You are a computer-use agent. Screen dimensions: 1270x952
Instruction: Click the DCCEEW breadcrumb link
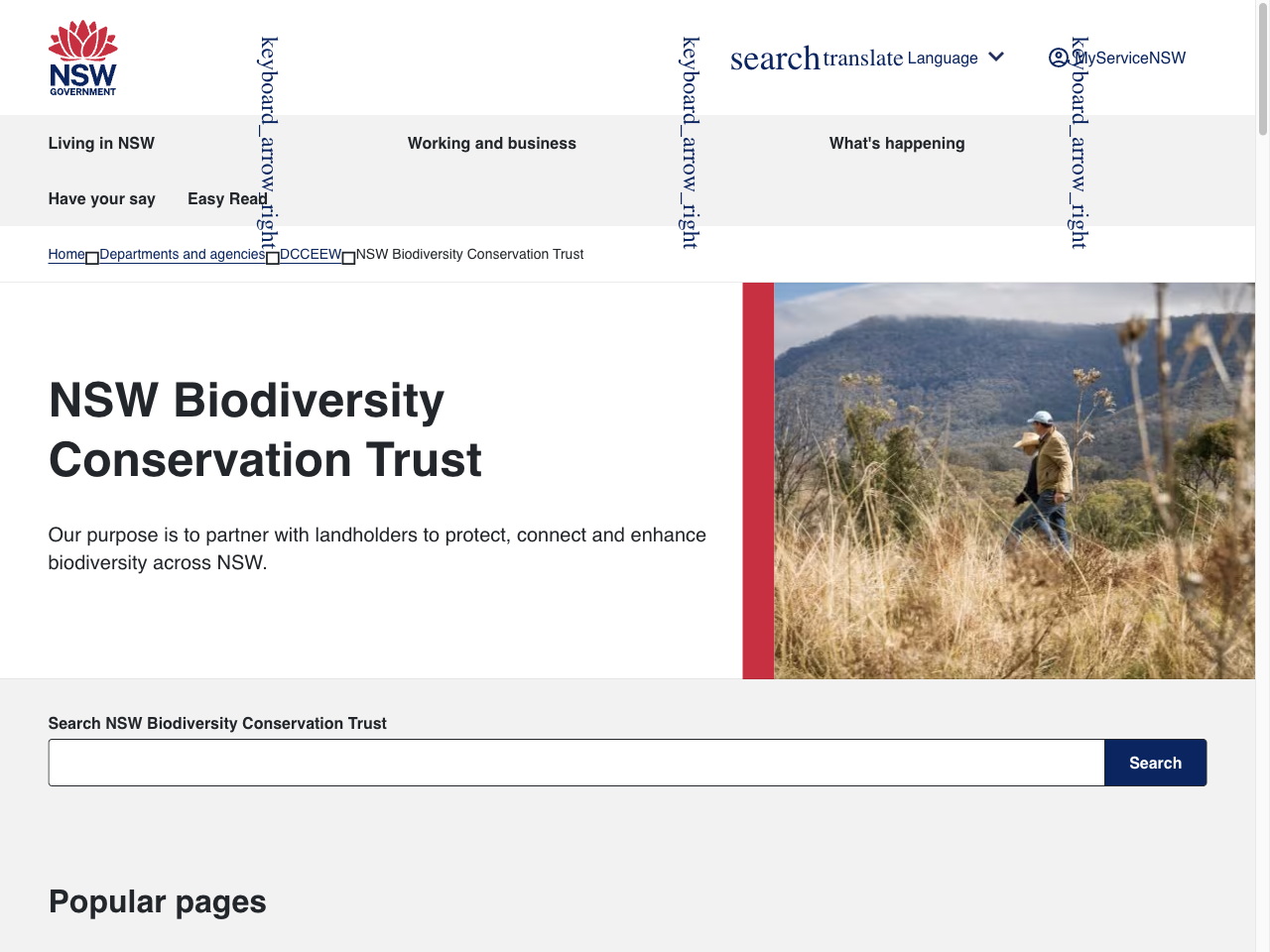tap(310, 254)
